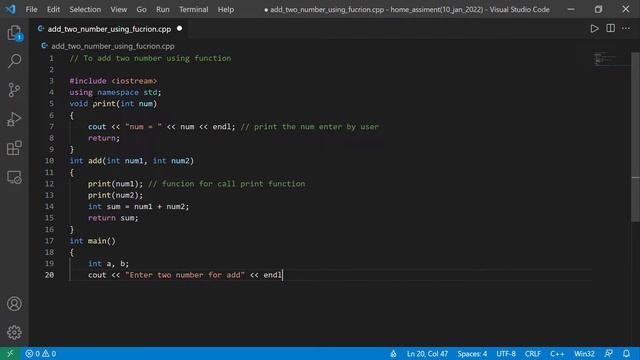
Task: Click the VS Code logo icon
Action: click(11, 9)
